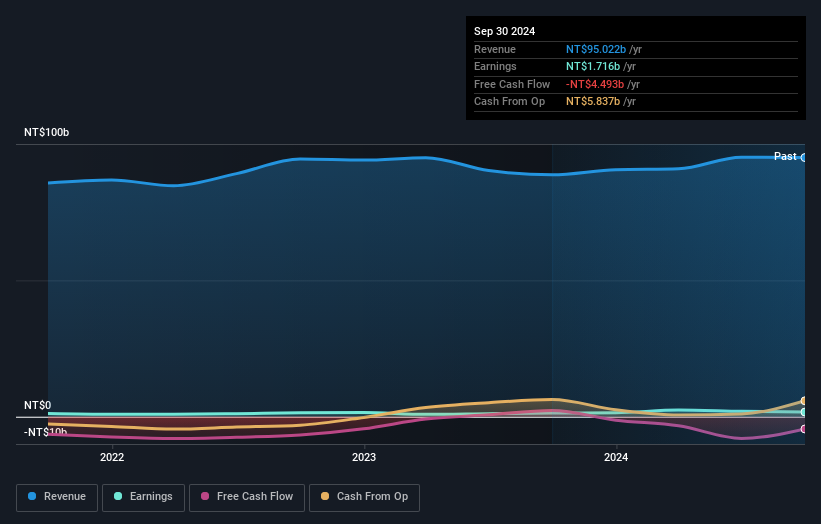Click the NT$1.716b earnings value
This screenshot has height=524, width=821.
coord(593,66)
